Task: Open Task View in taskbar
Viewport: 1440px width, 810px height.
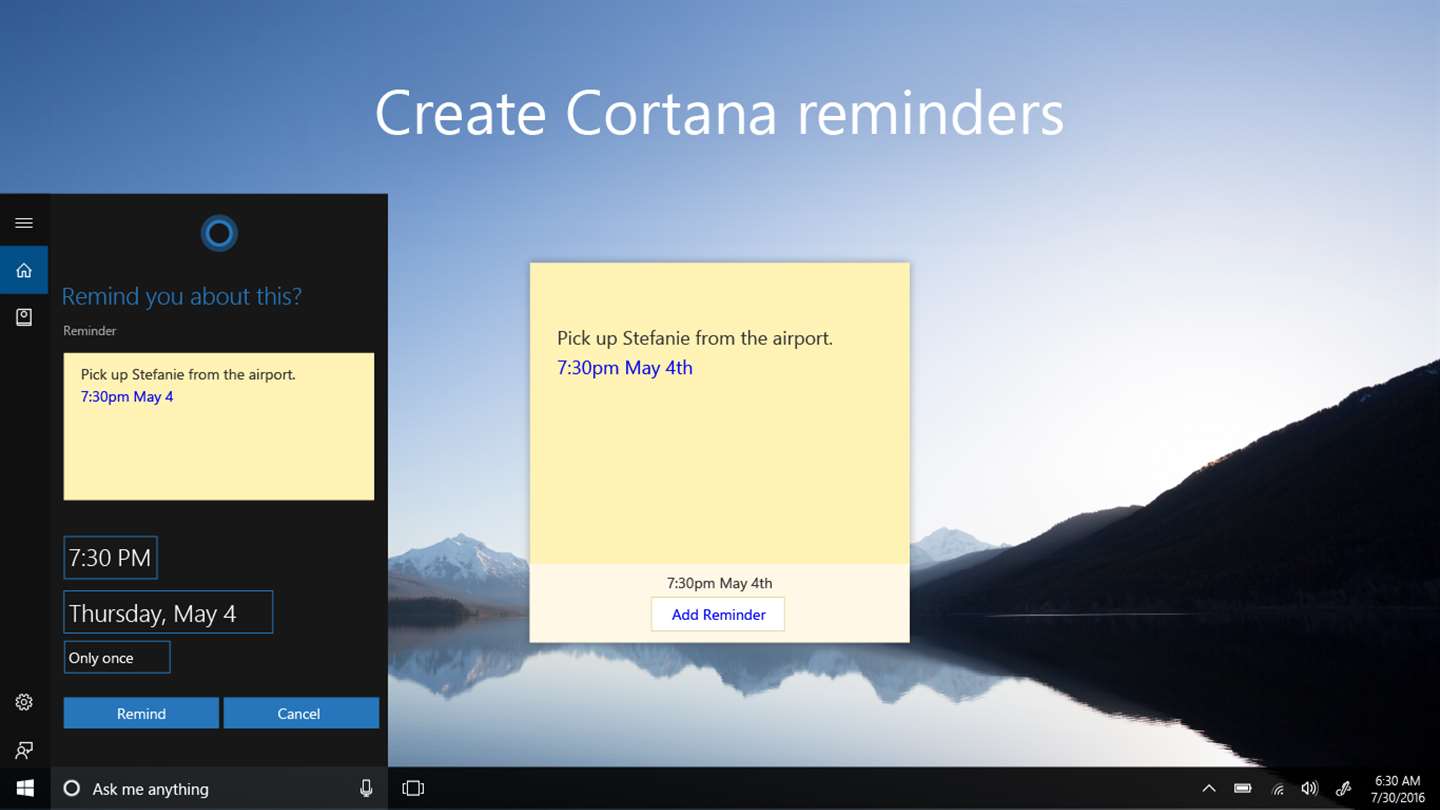Action: [413, 788]
